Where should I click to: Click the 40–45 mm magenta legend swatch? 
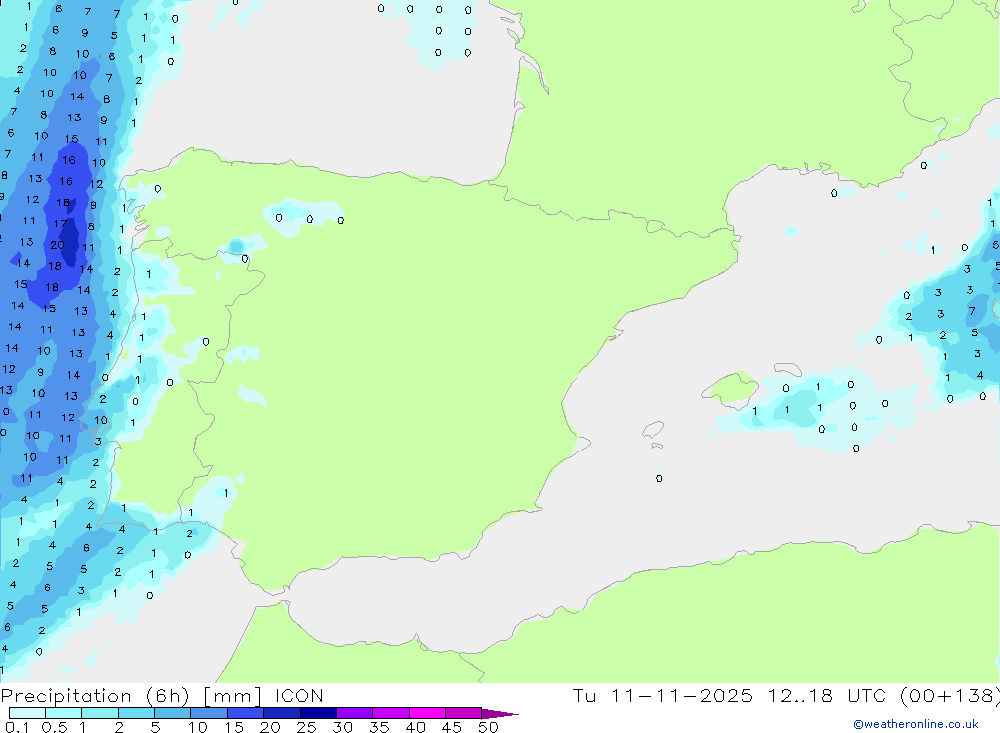pos(427,713)
